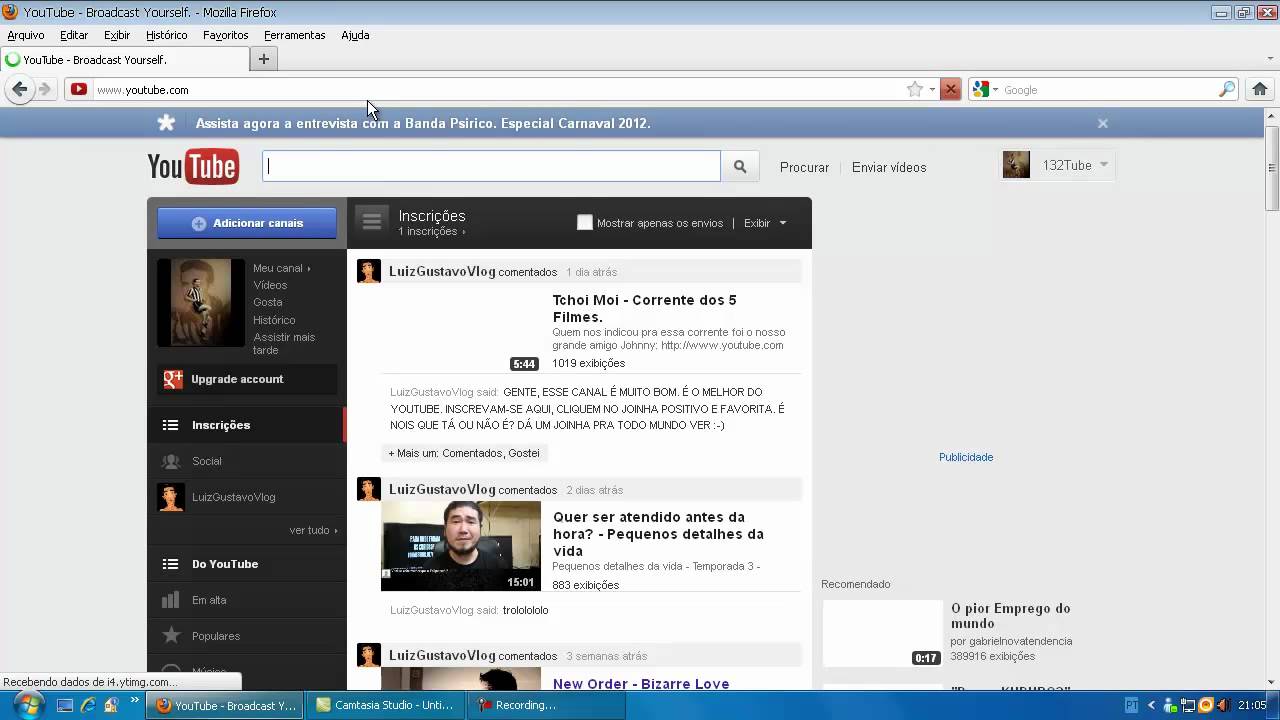Image resolution: width=1280 pixels, height=720 pixels.
Task: Bookmark page with the star icon
Action: [914, 90]
